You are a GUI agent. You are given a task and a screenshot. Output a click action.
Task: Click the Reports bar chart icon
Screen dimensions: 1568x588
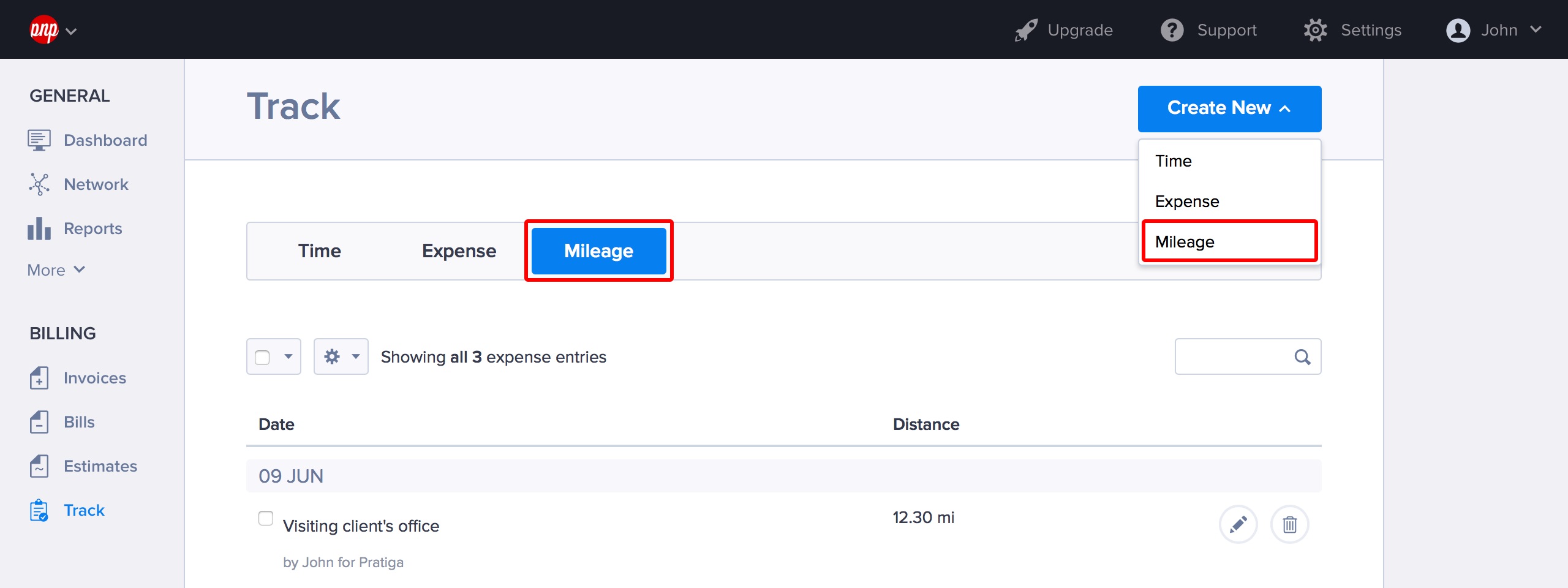point(39,228)
